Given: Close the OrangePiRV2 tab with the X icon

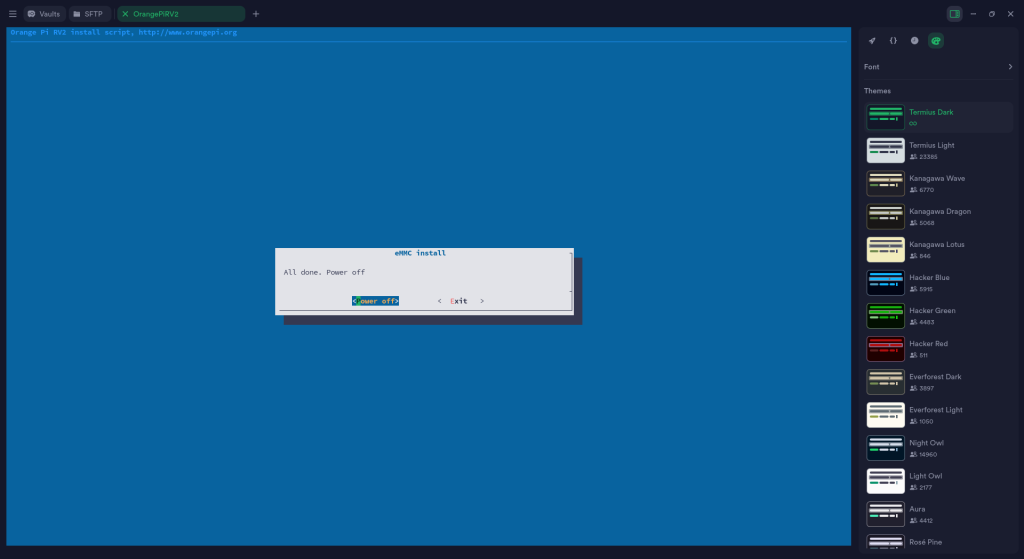Looking at the screenshot, I should (125, 14).
